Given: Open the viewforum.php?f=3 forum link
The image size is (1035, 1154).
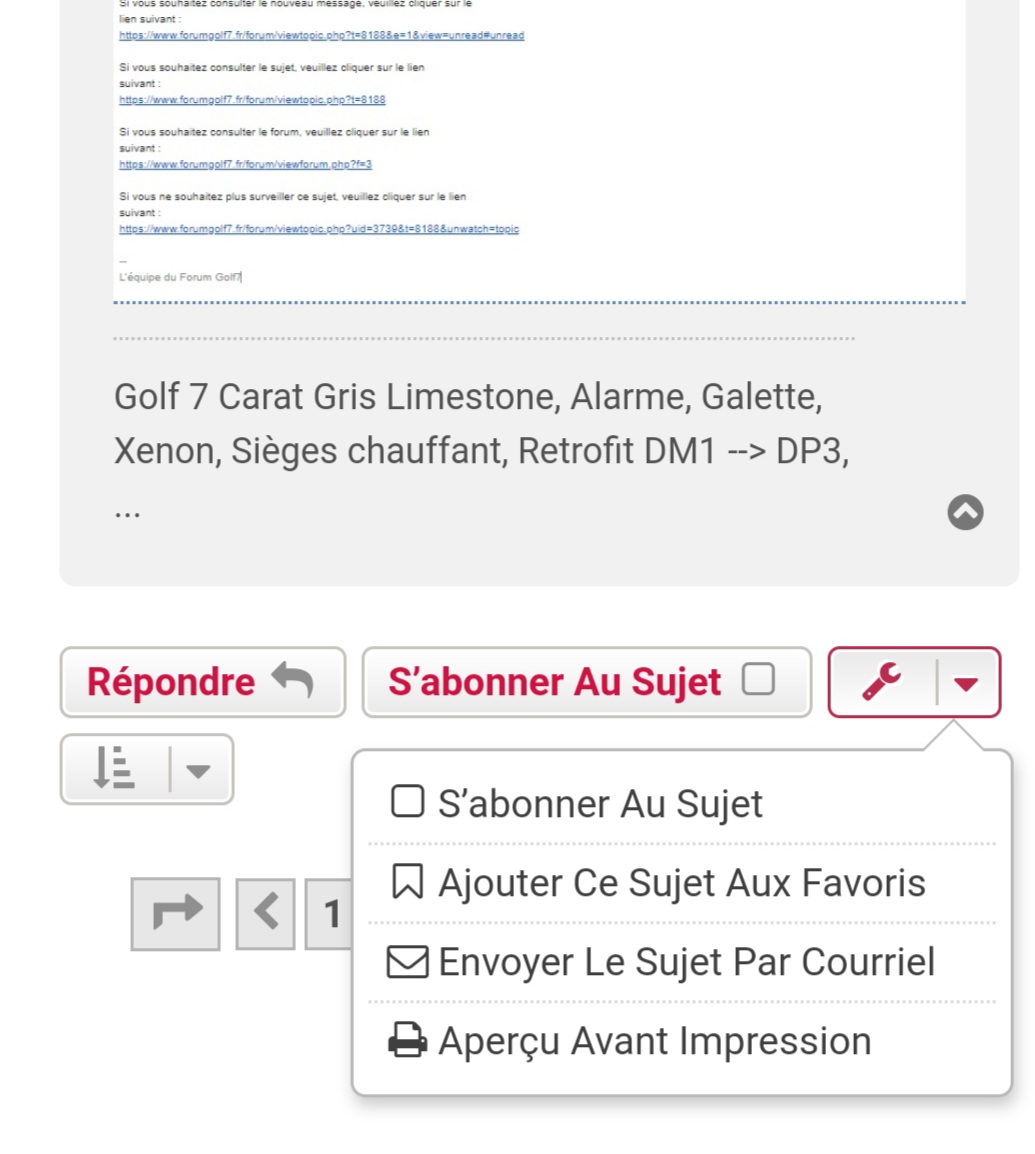Looking at the screenshot, I should tap(245, 164).
